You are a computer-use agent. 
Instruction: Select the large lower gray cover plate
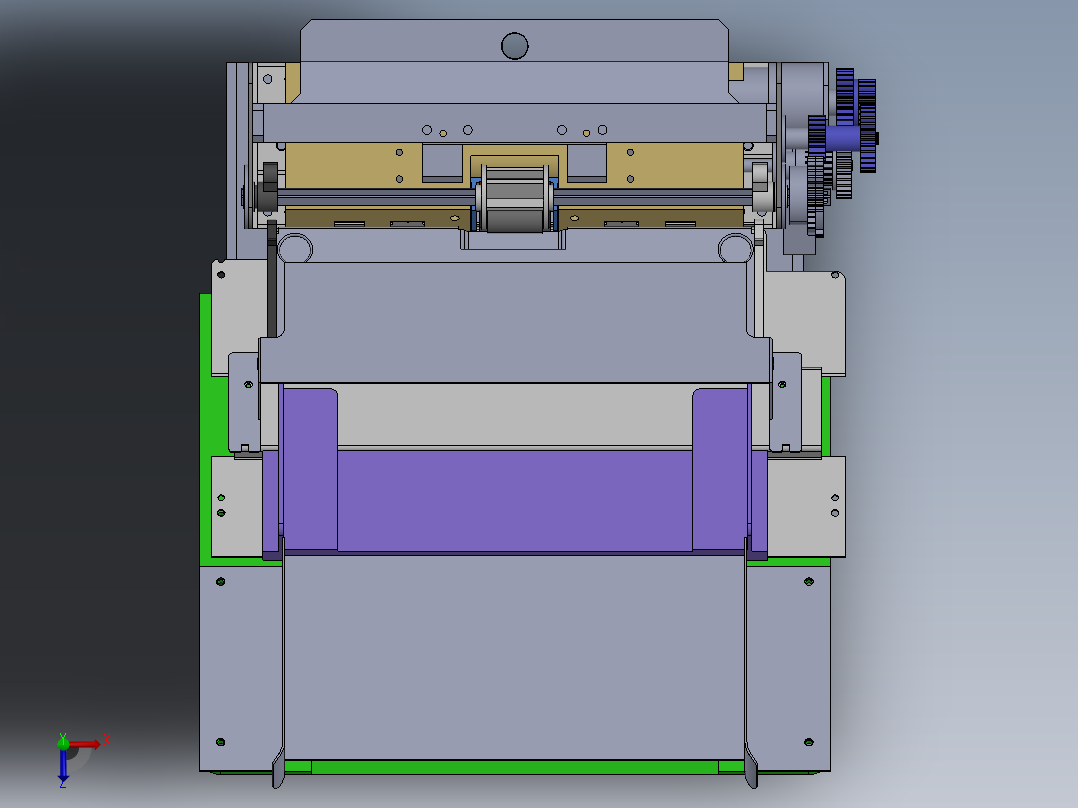(x=514, y=657)
